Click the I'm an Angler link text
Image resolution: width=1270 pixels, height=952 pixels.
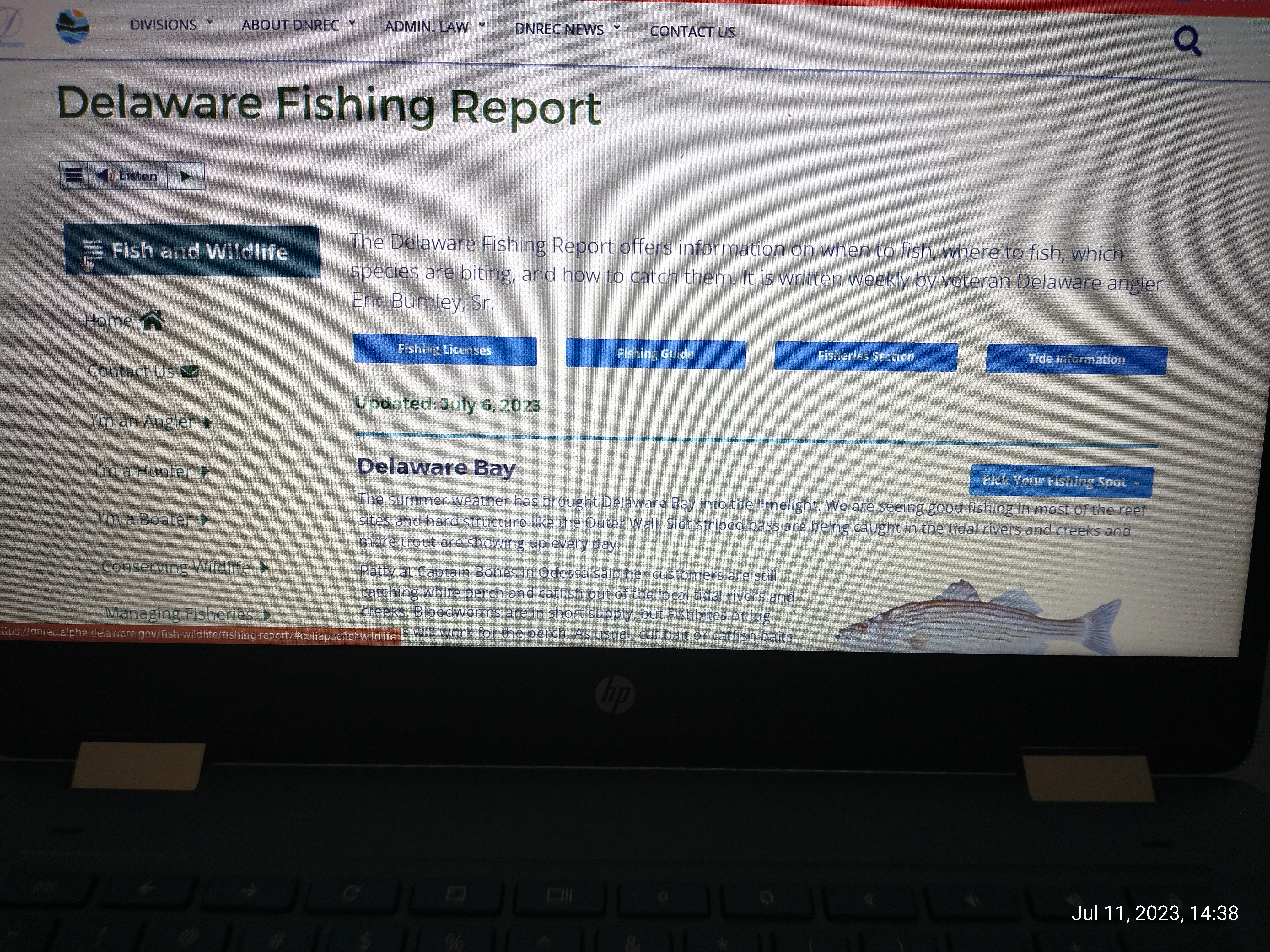click(x=142, y=421)
